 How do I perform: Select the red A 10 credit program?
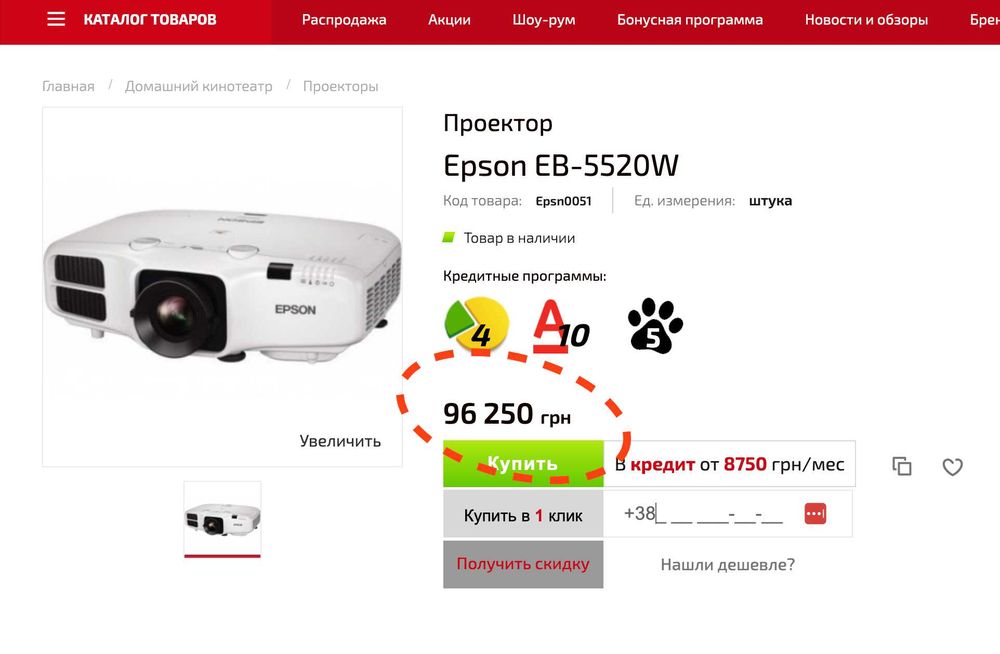[561, 326]
